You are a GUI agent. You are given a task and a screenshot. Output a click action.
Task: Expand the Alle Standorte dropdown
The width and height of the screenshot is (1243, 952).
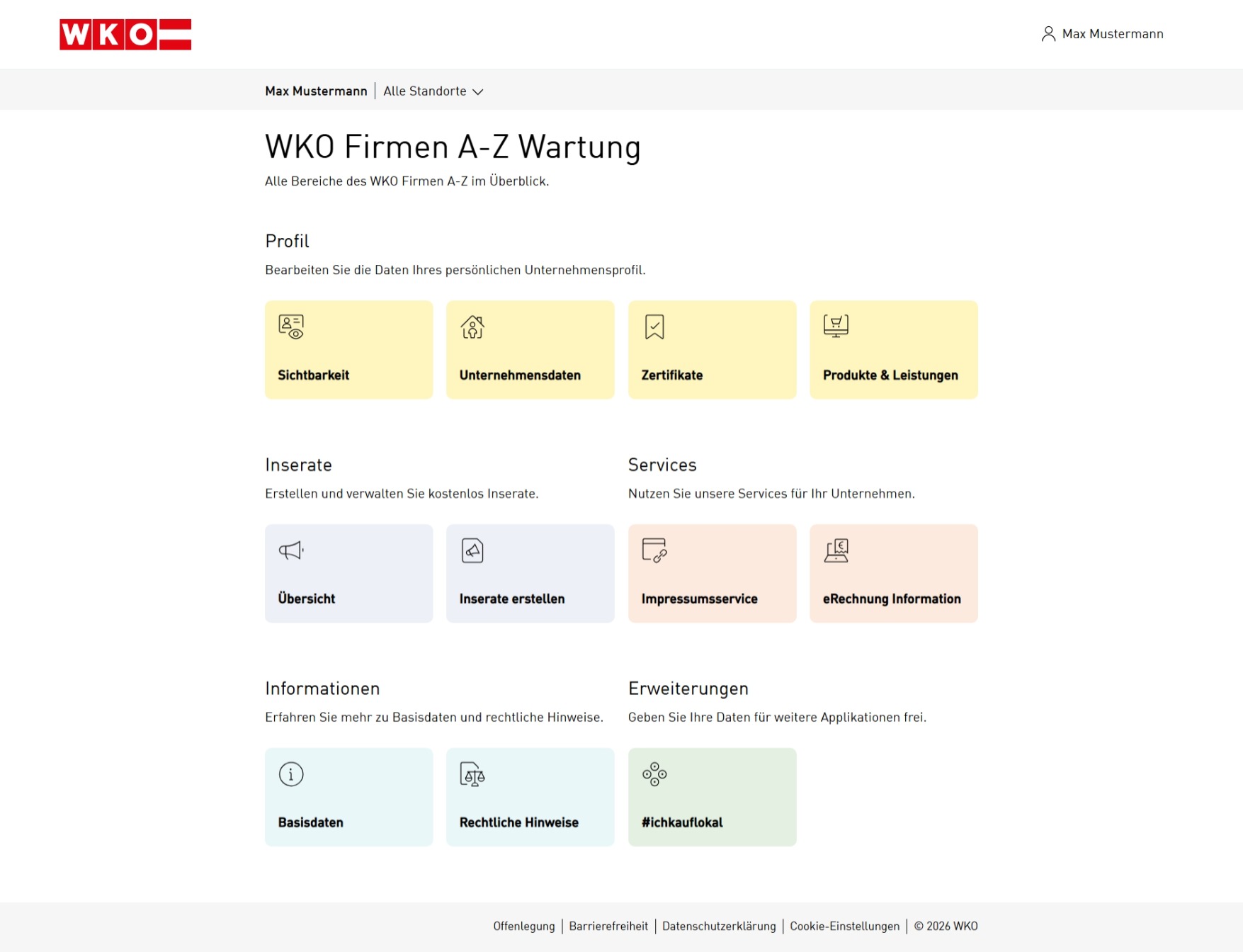433,91
